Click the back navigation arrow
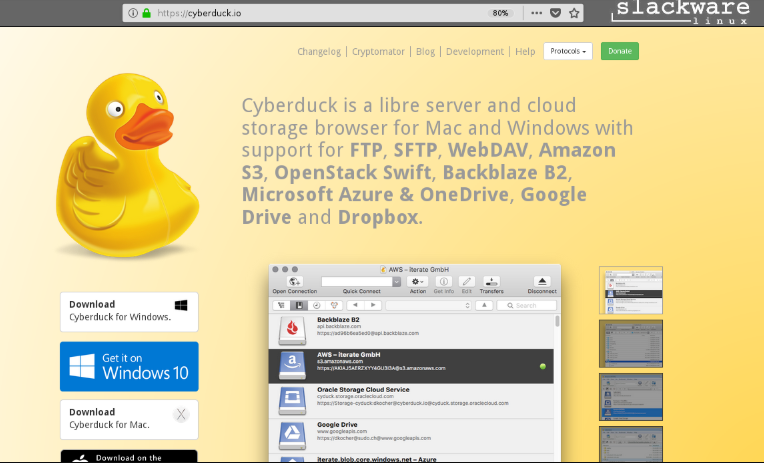 pyautogui.click(x=355, y=305)
